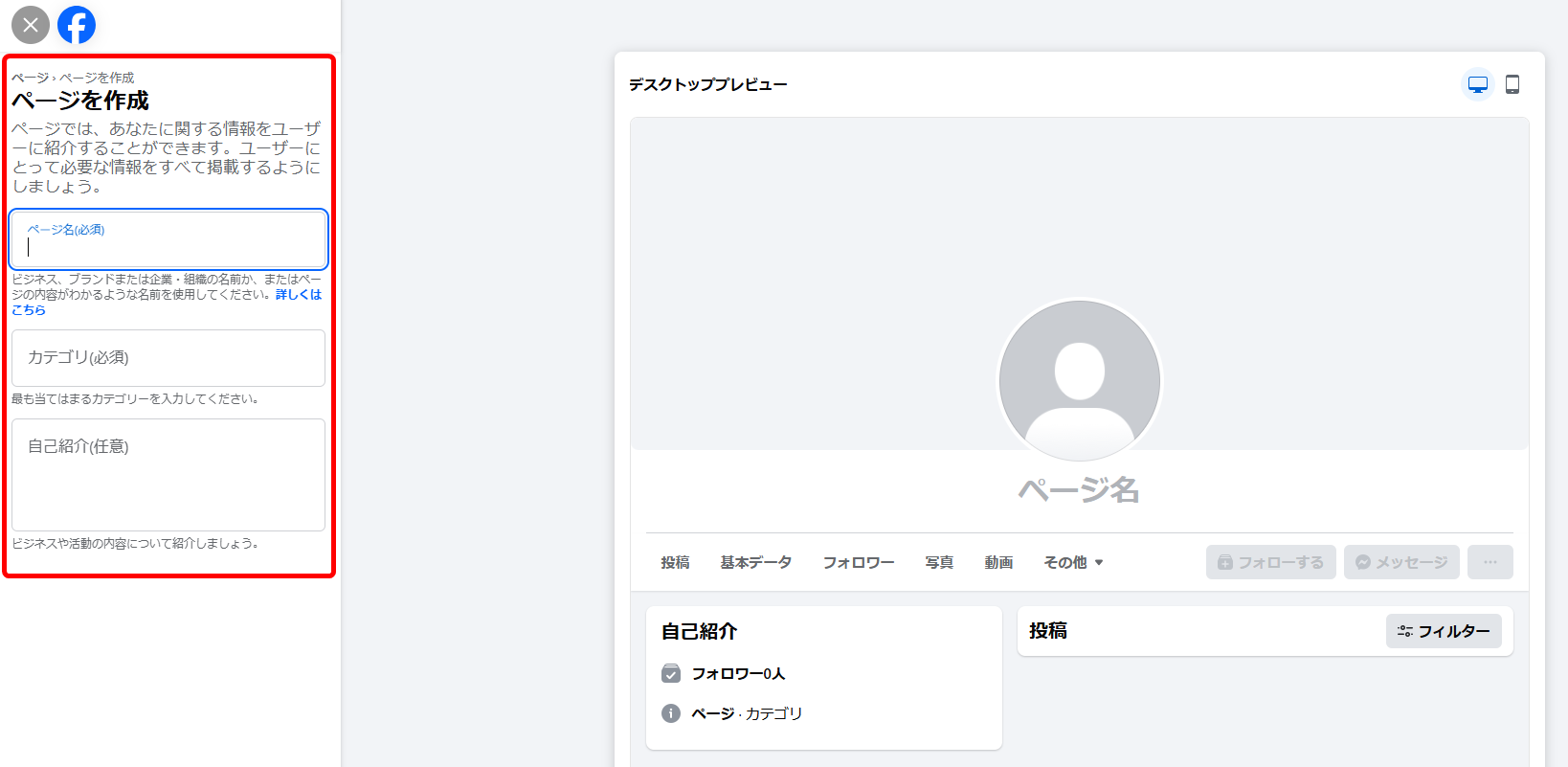Open the Facebook logo home icon
This screenshot has width=1568, height=767.
click(x=77, y=25)
